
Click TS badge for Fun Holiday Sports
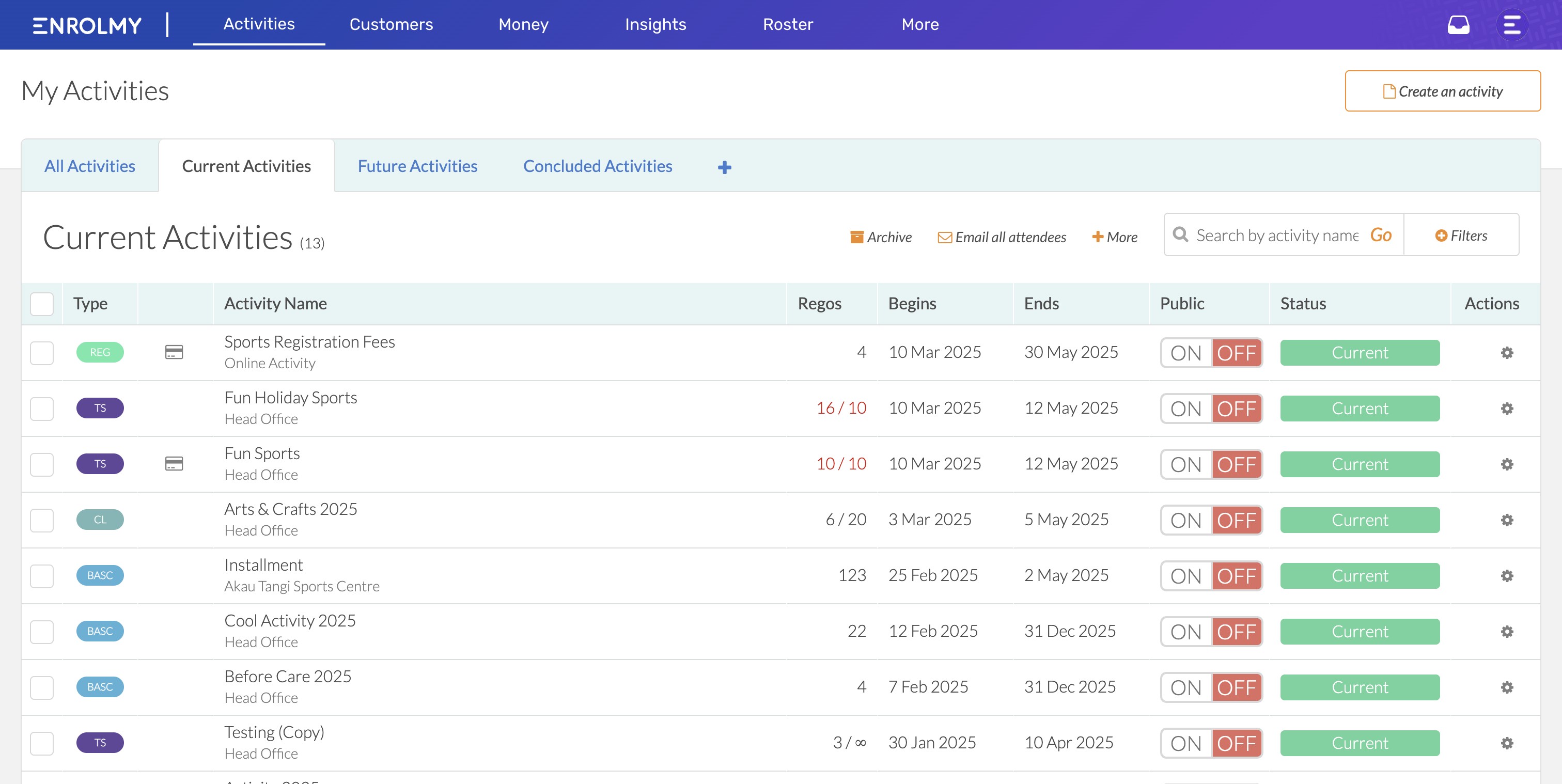coord(100,408)
